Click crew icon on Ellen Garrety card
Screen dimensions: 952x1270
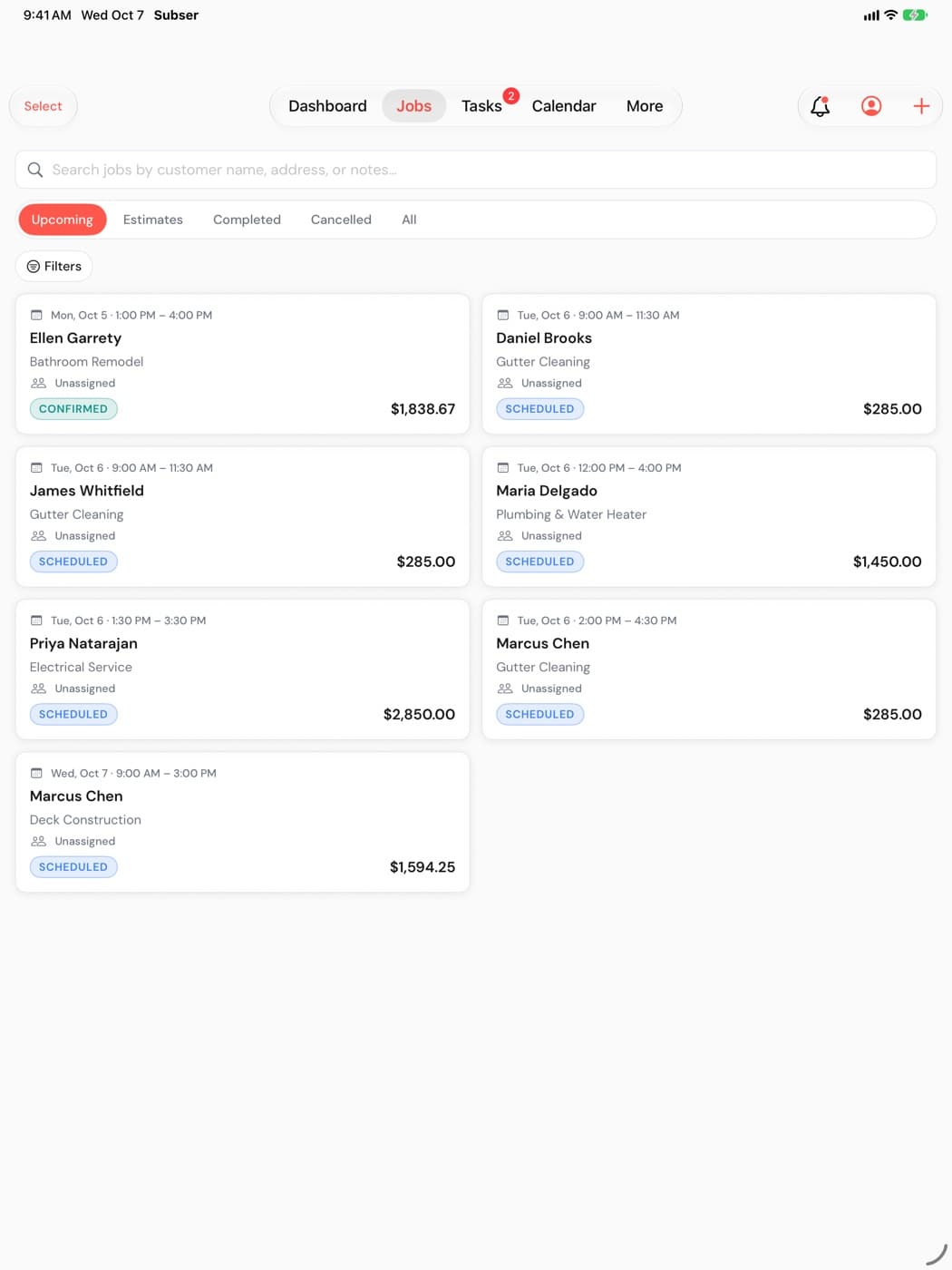tap(38, 383)
